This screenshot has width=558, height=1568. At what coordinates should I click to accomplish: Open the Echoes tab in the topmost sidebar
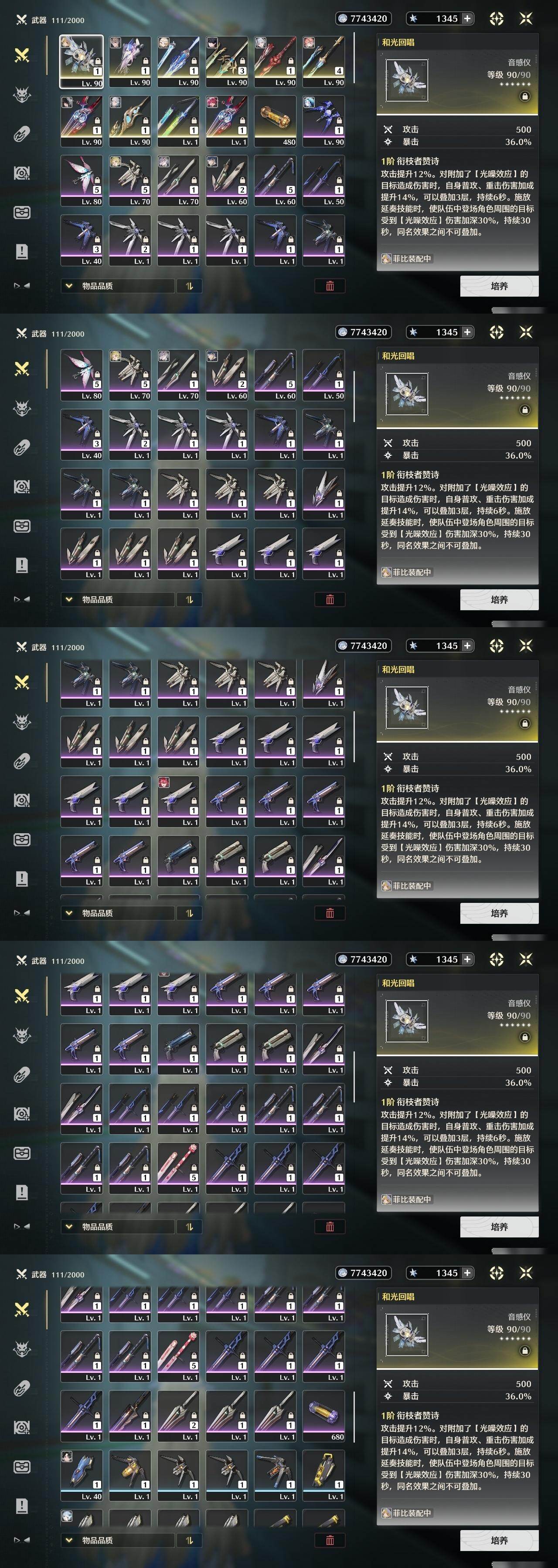coord(22,95)
